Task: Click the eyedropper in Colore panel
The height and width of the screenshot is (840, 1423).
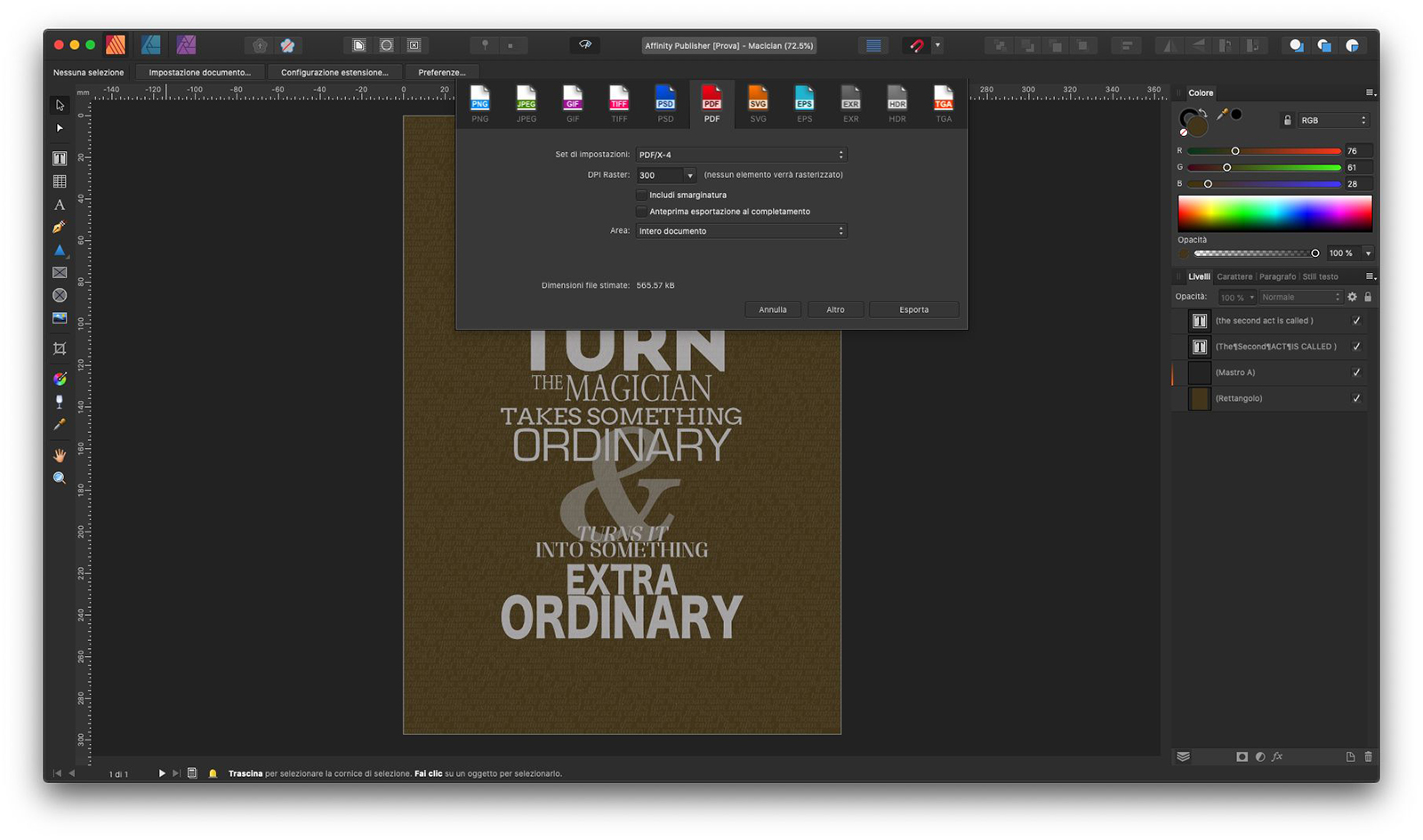Action: click(1222, 115)
